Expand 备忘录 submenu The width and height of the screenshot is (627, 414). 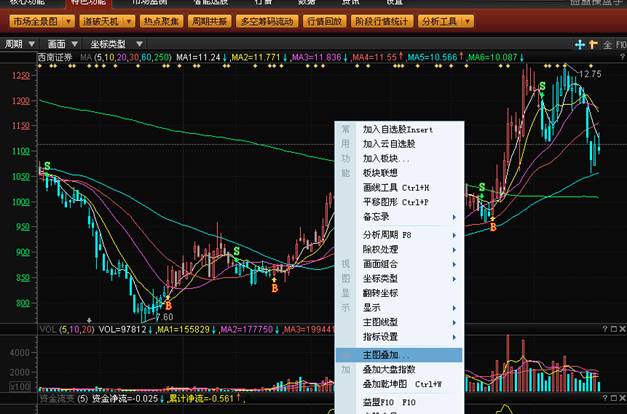coord(454,217)
